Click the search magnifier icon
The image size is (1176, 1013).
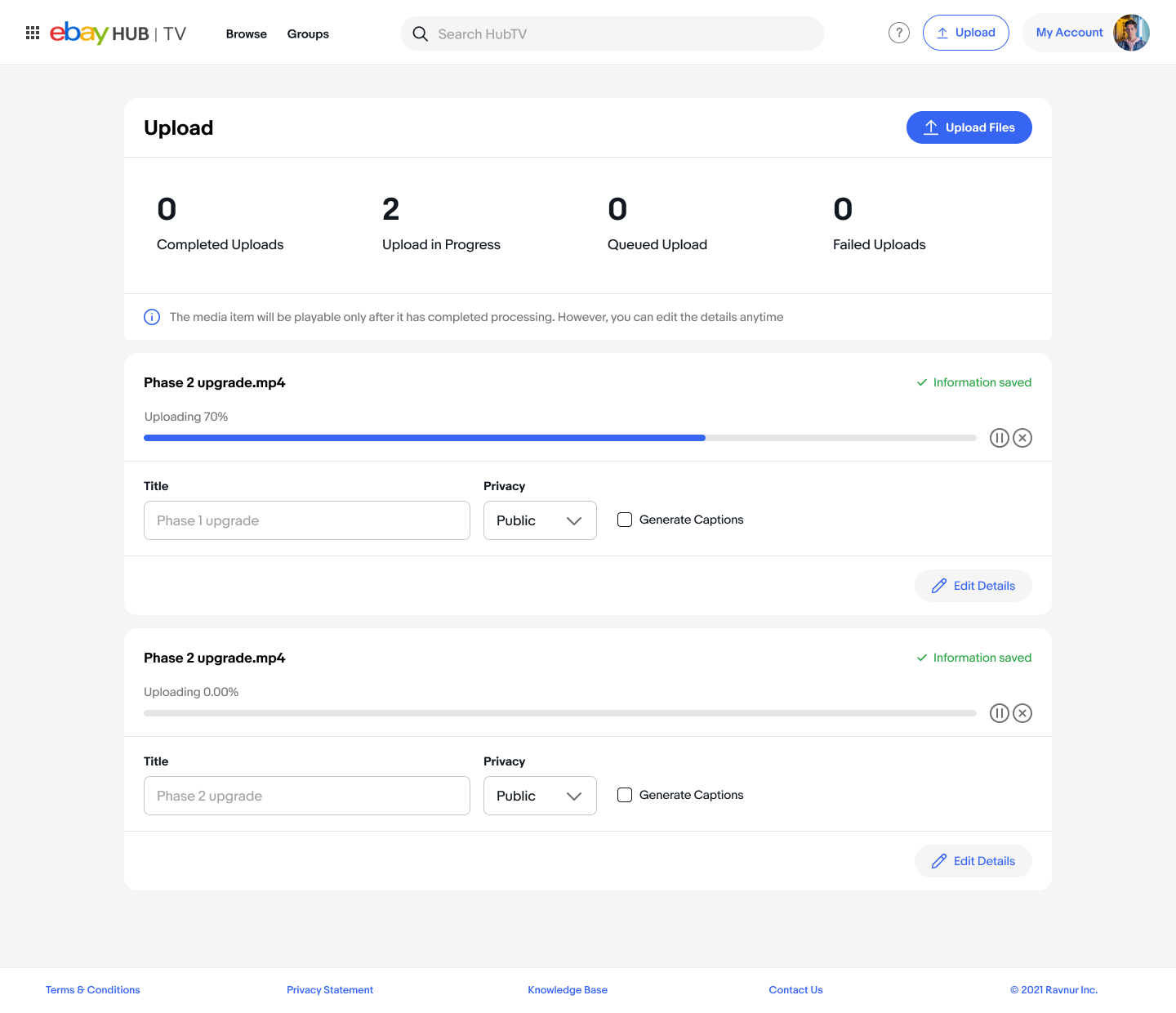coord(420,33)
